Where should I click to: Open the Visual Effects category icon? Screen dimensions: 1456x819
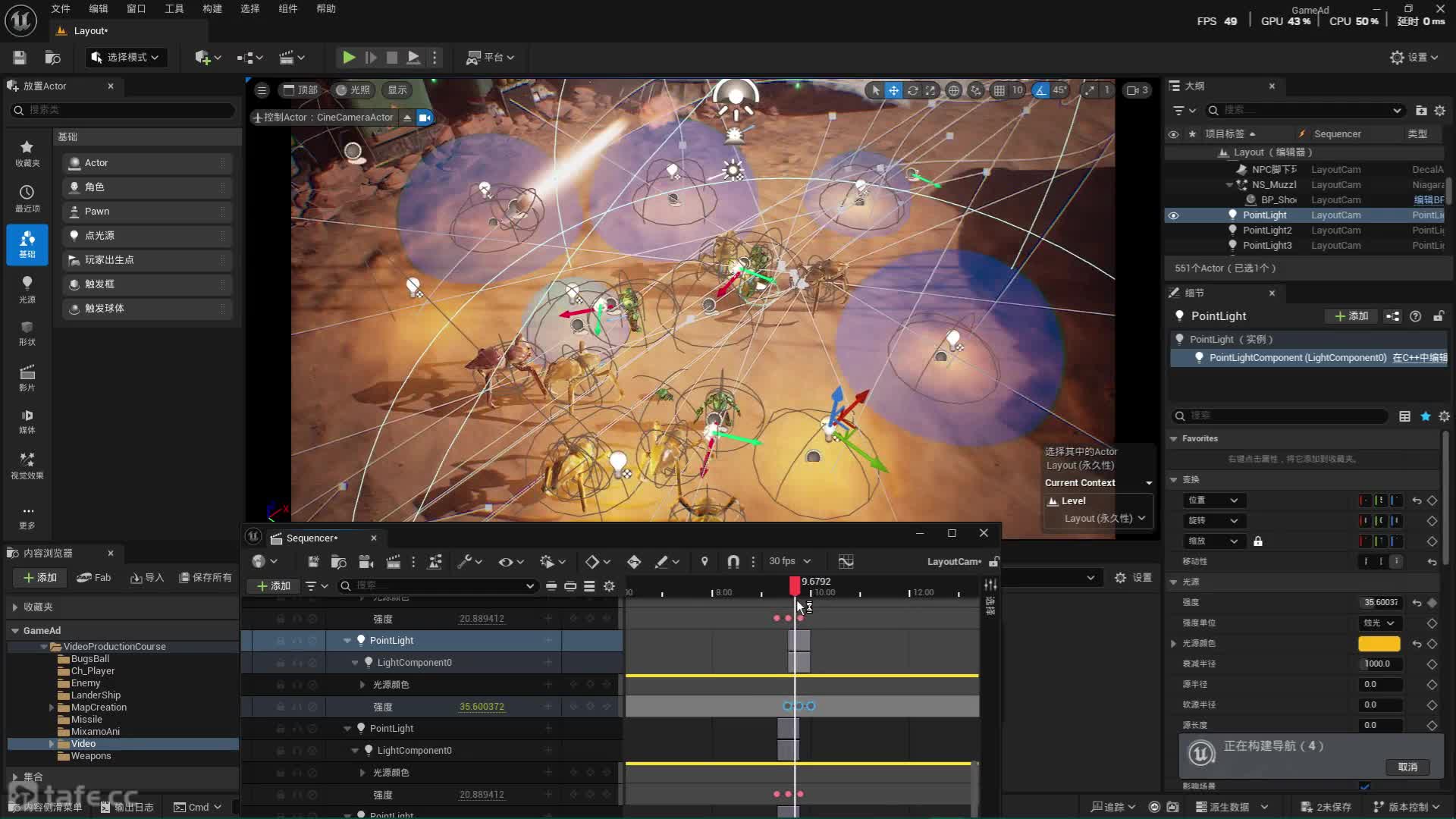(27, 465)
